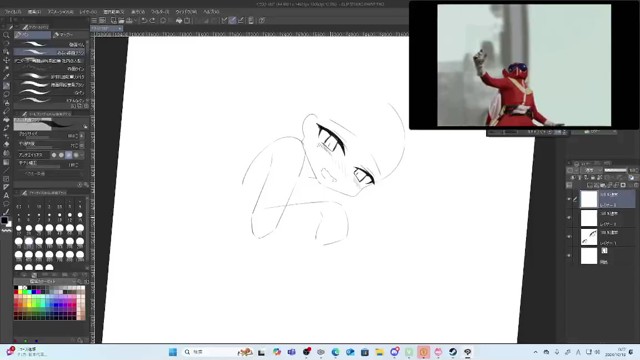This screenshot has height=360, width=640.
Task: Click the opacity value stepper arrows
Action: point(76,145)
